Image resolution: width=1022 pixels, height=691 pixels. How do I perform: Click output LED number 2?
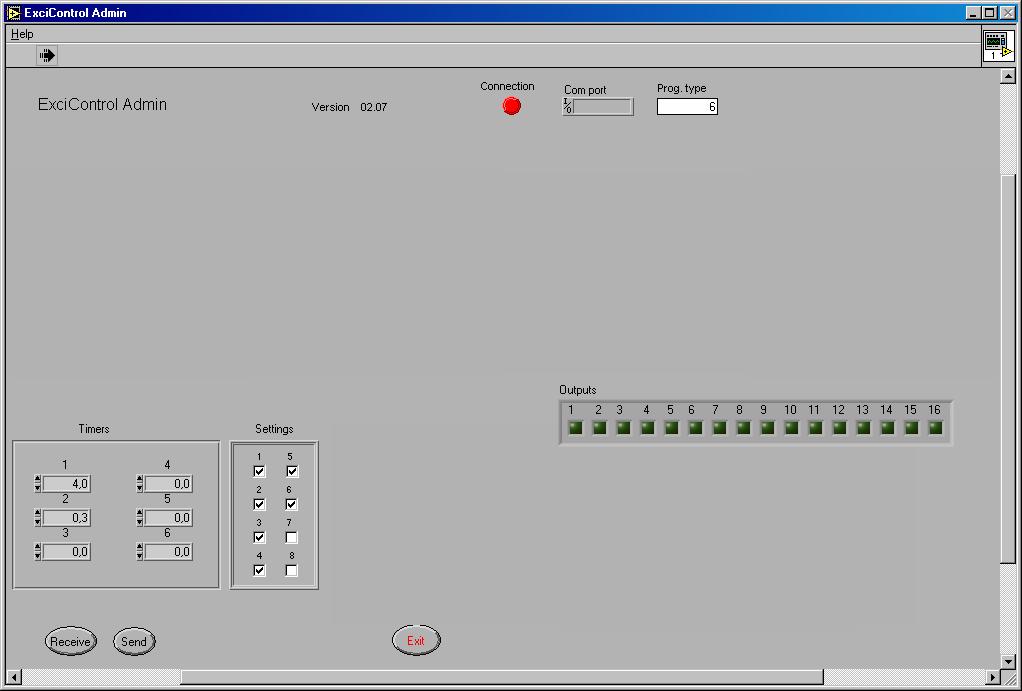[600, 428]
